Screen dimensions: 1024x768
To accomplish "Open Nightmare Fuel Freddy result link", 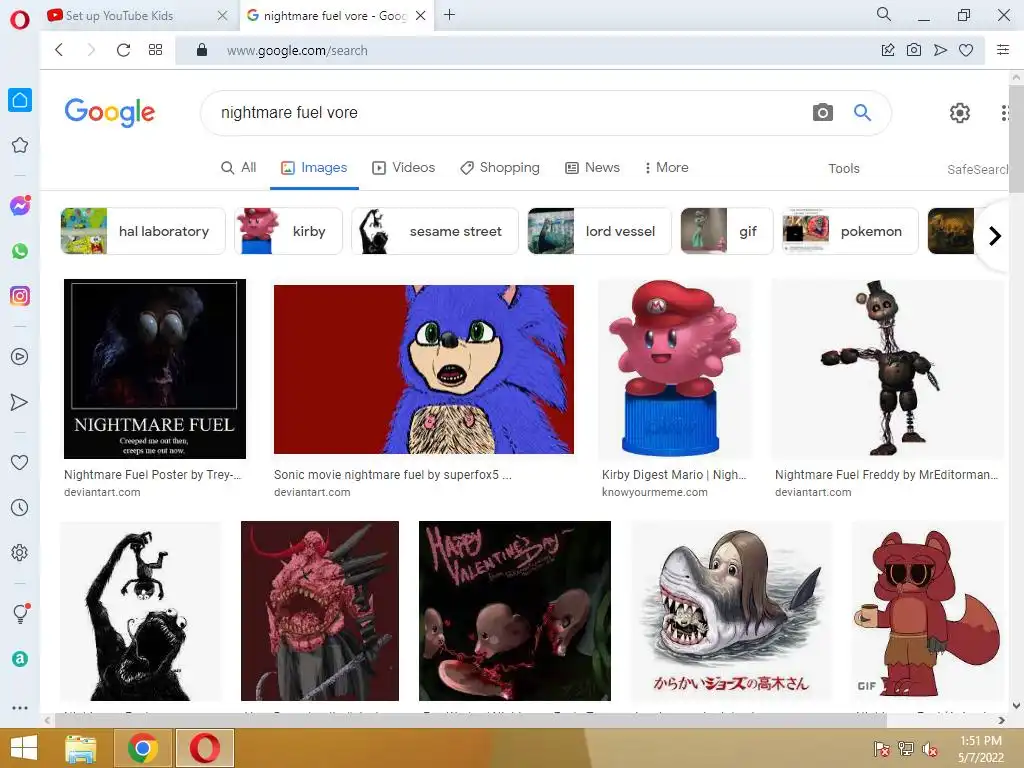I will click(x=886, y=475).
